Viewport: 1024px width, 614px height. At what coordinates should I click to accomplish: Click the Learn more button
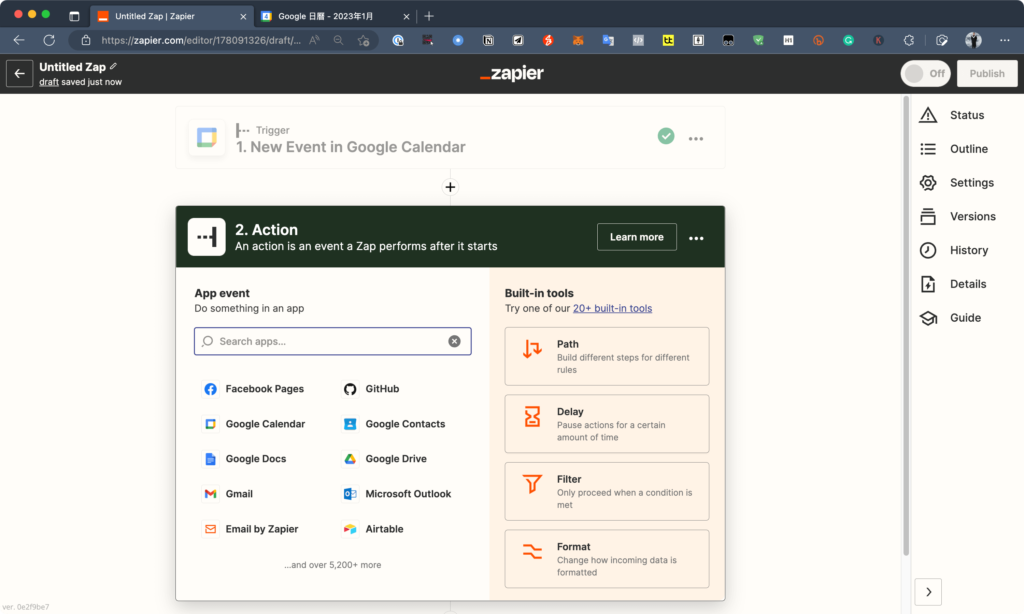(637, 237)
